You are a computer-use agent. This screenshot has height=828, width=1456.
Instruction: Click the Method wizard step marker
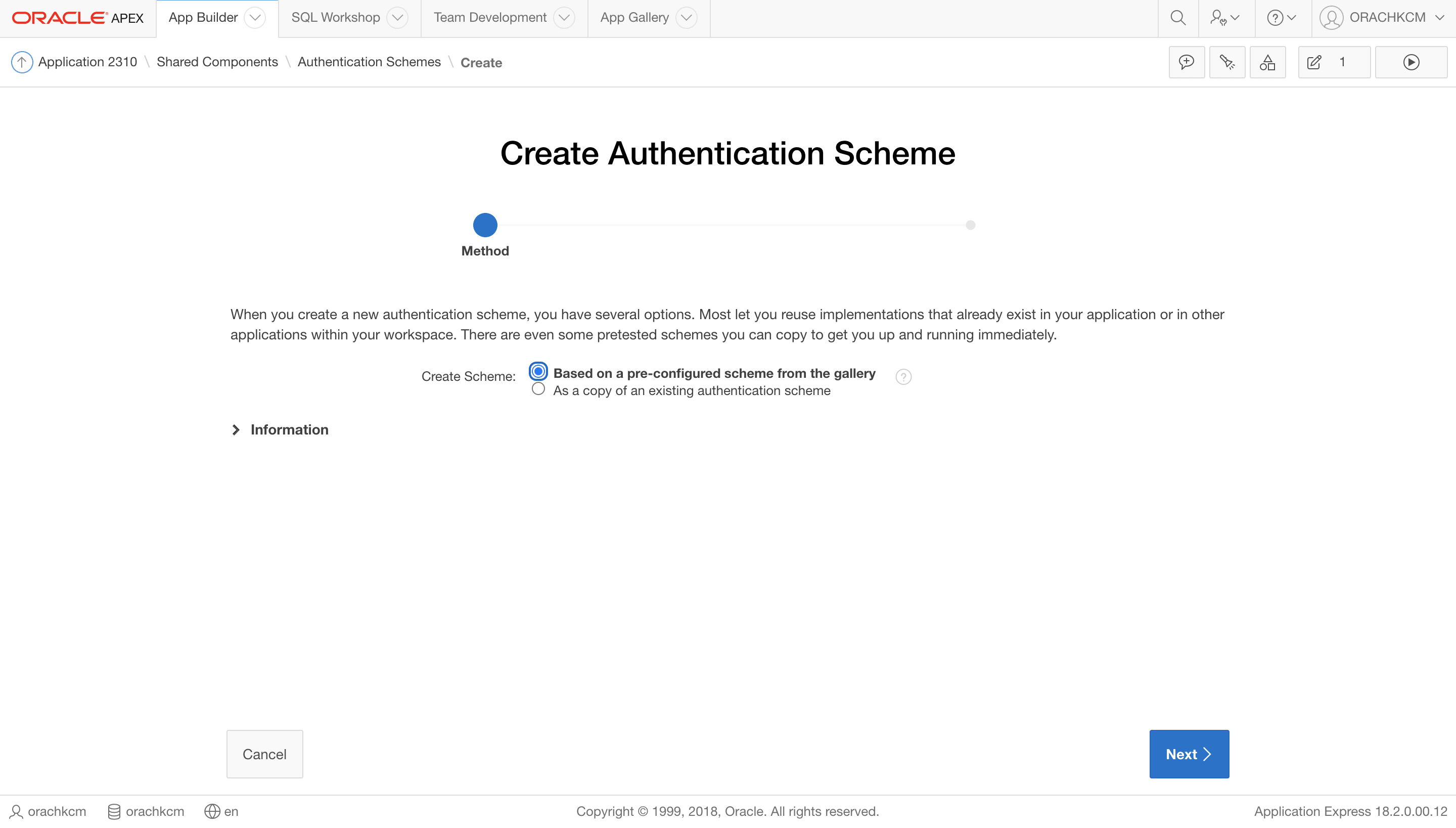point(485,225)
